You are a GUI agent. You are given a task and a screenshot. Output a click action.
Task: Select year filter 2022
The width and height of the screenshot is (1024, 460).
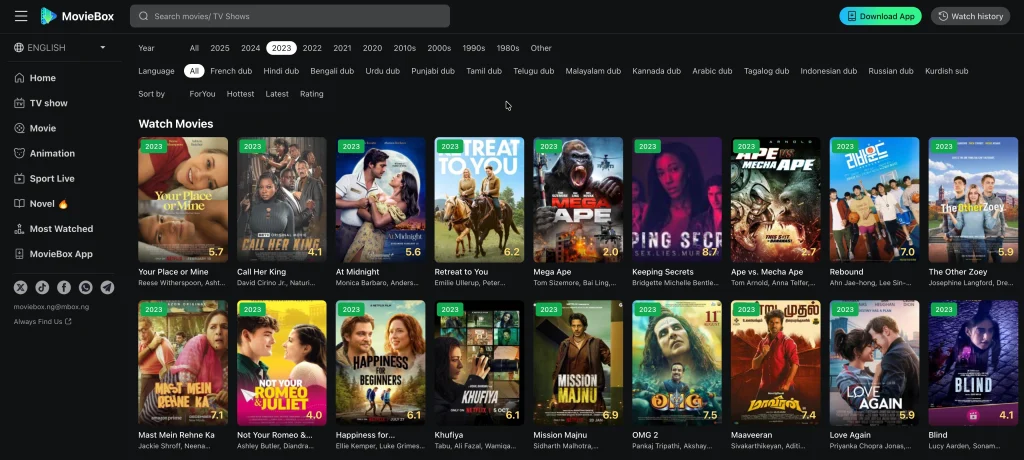[x=312, y=48]
